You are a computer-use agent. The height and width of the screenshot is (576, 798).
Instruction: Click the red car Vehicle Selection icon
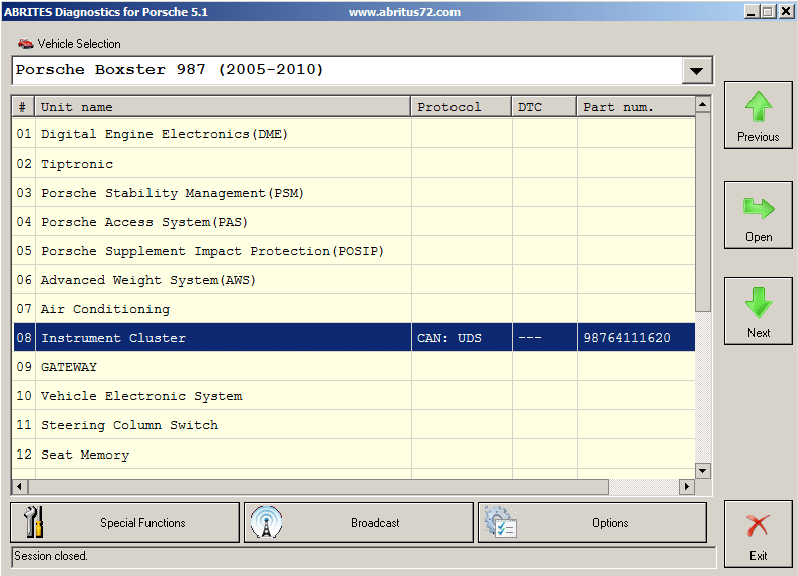(25, 44)
